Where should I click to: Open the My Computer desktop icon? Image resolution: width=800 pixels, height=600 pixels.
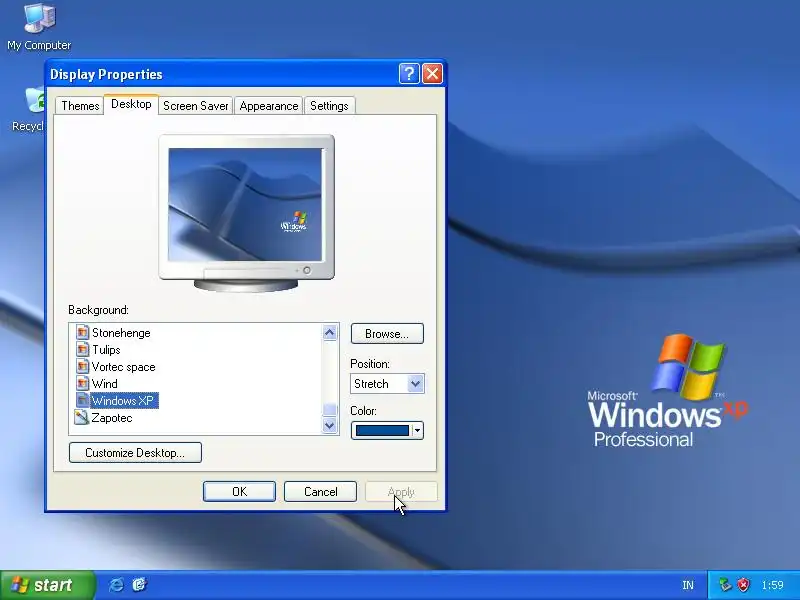pos(39,27)
